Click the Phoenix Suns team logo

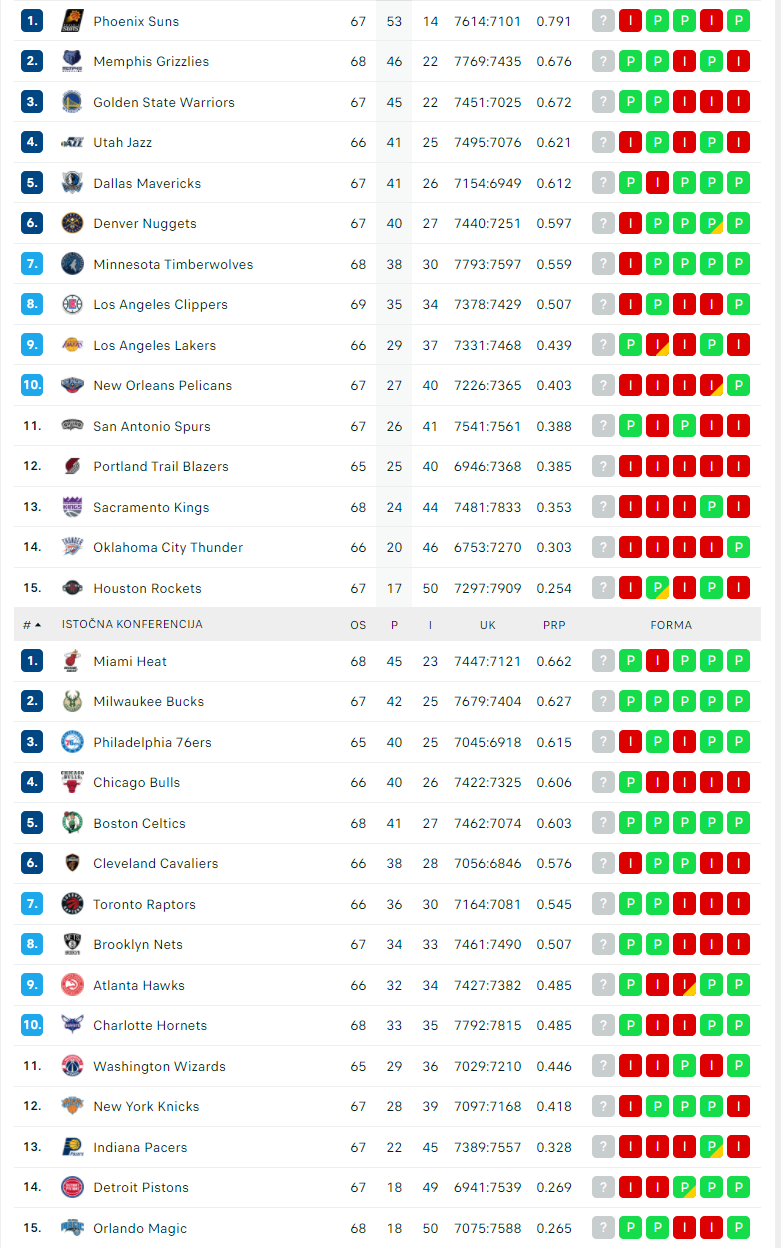(71, 21)
